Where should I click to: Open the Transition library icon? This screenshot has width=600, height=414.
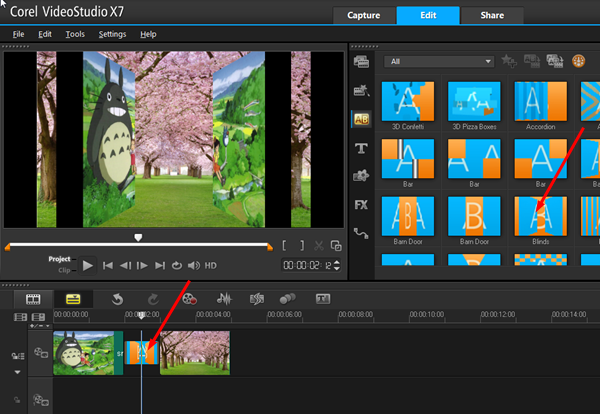pyautogui.click(x=361, y=119)
